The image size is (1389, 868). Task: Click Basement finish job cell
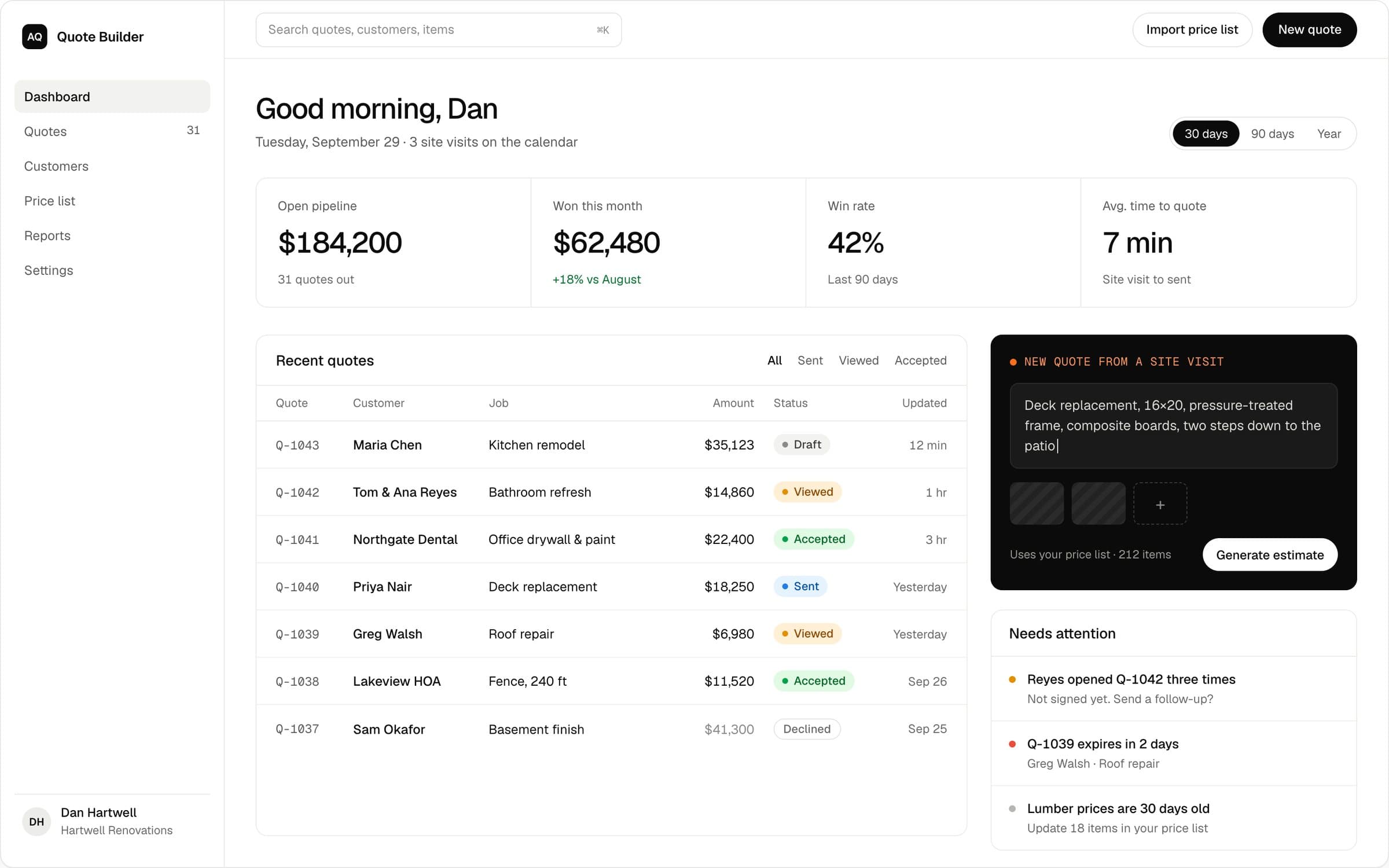536,729
